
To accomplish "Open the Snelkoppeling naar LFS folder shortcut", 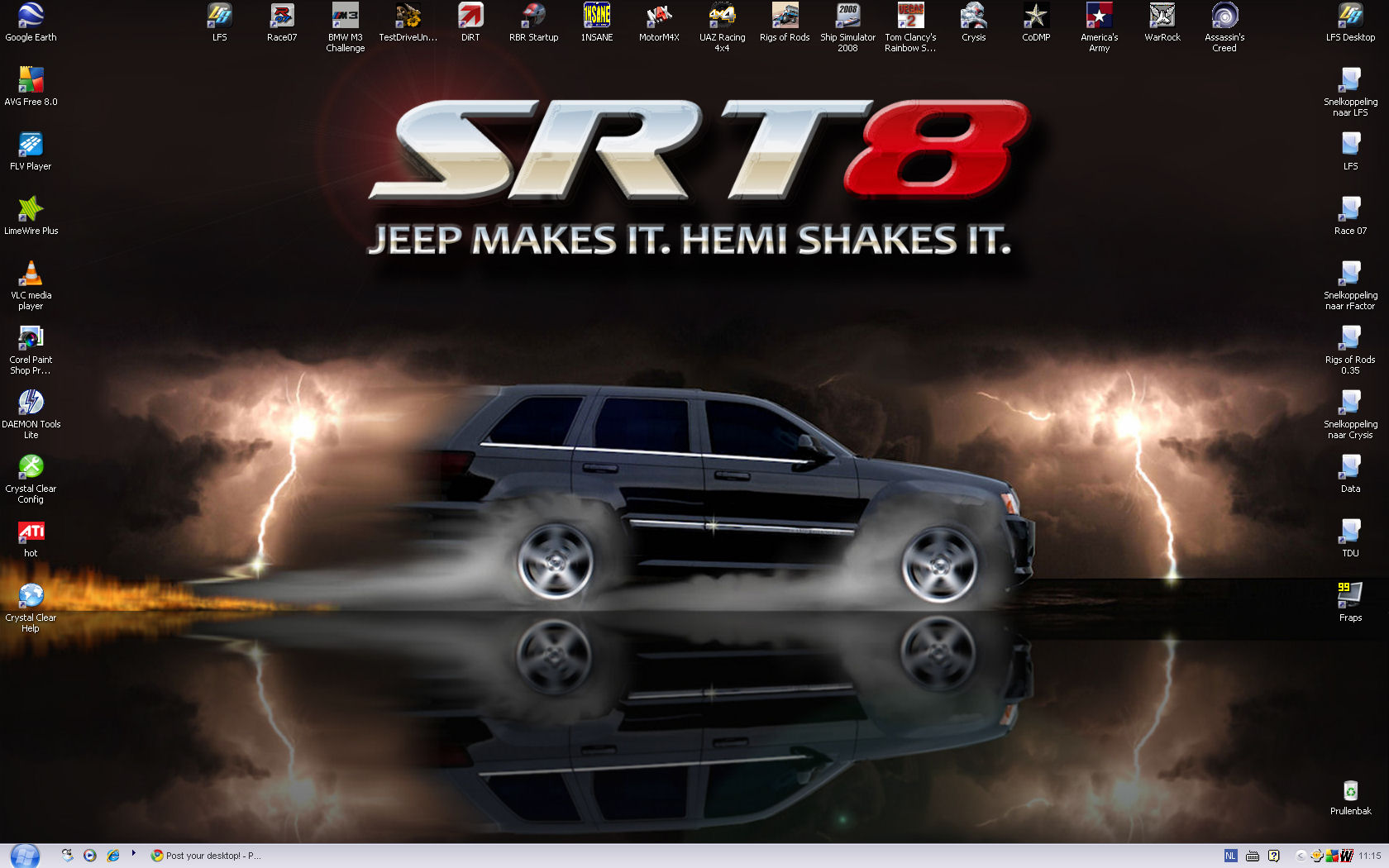I will point(1350,93).
